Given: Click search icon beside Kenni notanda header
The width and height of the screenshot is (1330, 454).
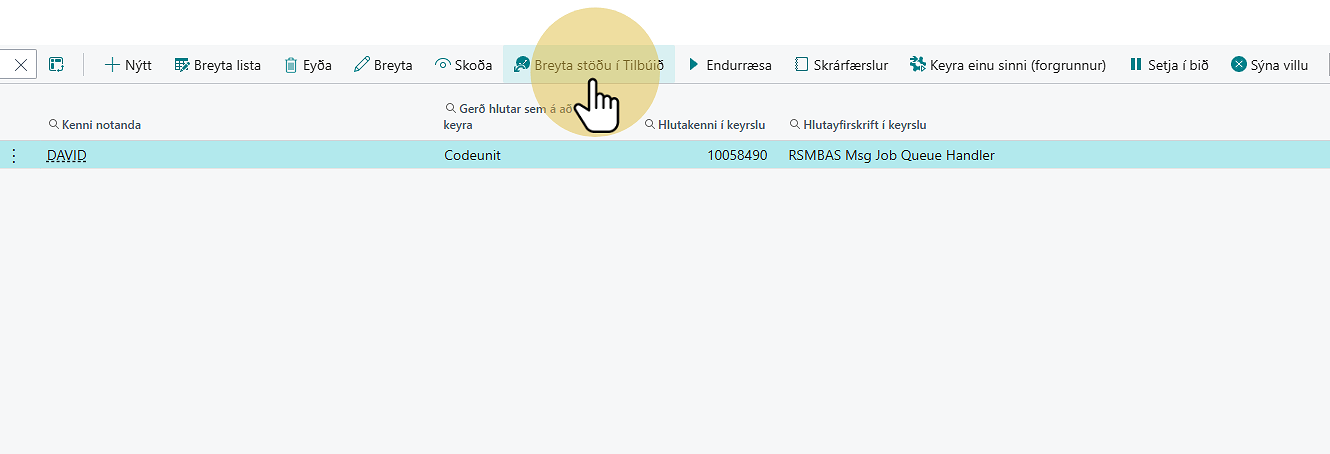Looking at the screenshot, I should (x=54, y=125).
